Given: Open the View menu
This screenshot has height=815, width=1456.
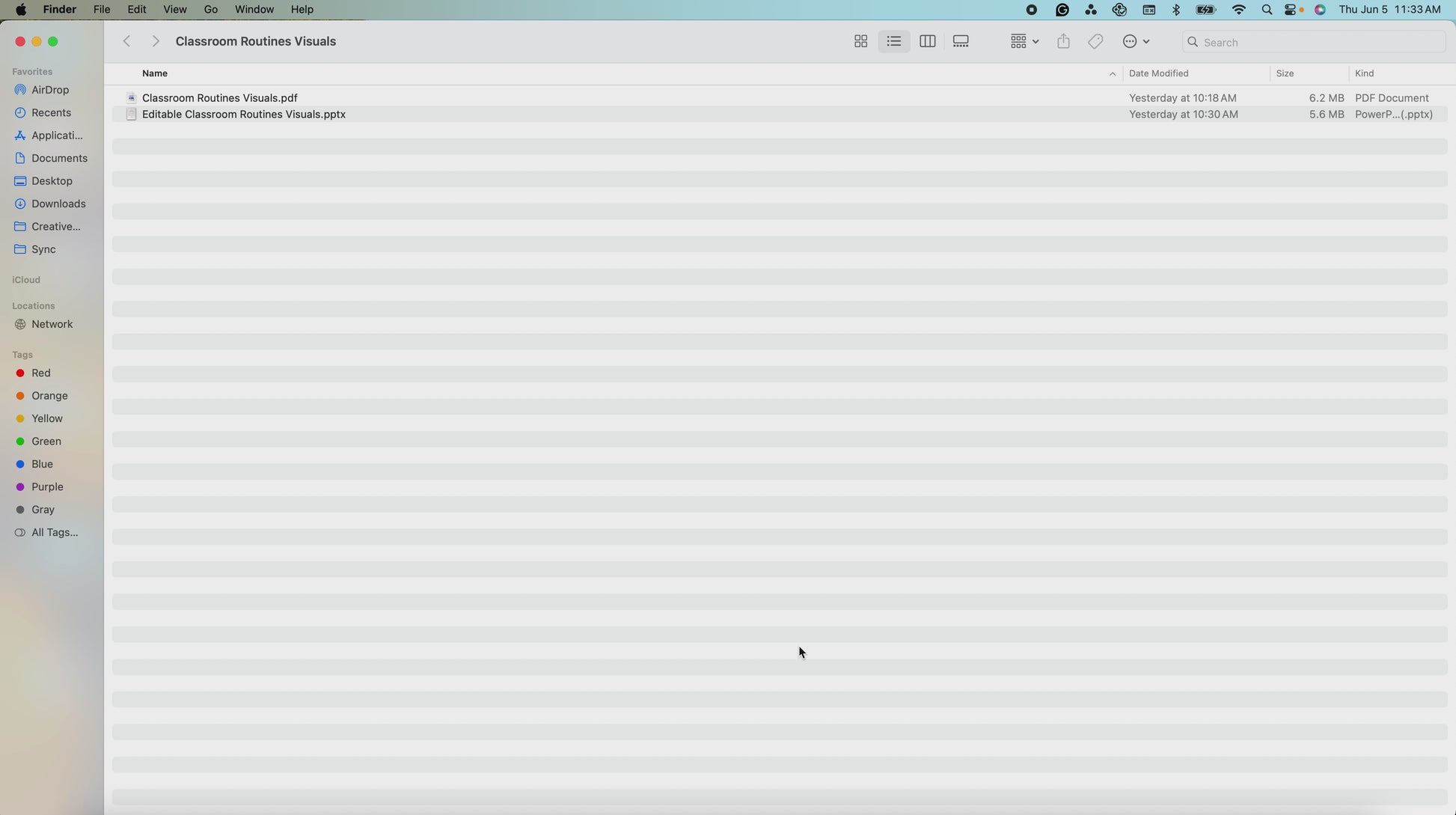Looking at the screenshot, I should (174, 10).
